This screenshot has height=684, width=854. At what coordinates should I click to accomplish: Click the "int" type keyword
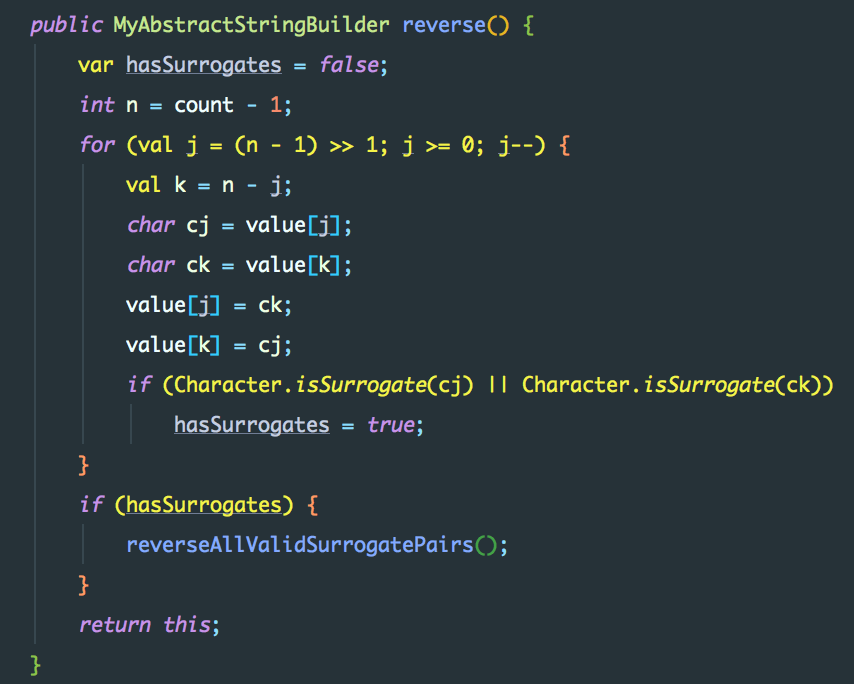pos(97,105)
